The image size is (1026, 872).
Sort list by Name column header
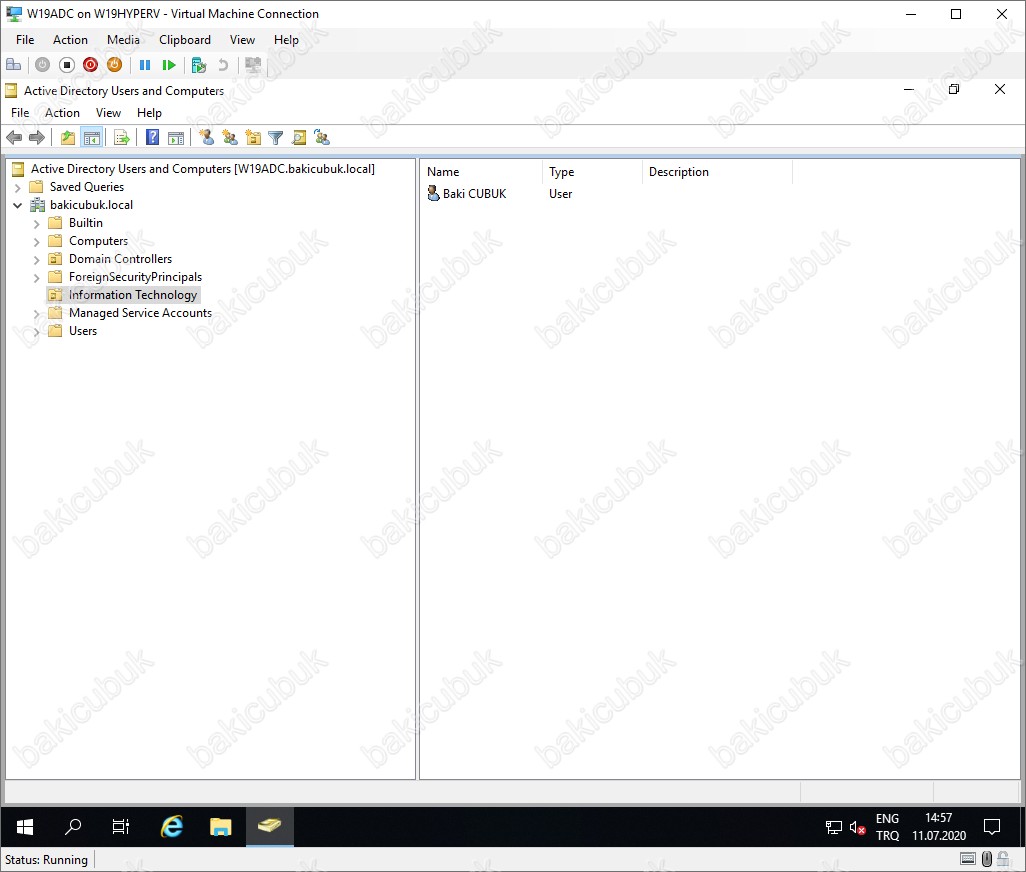(x=481, y=172)
